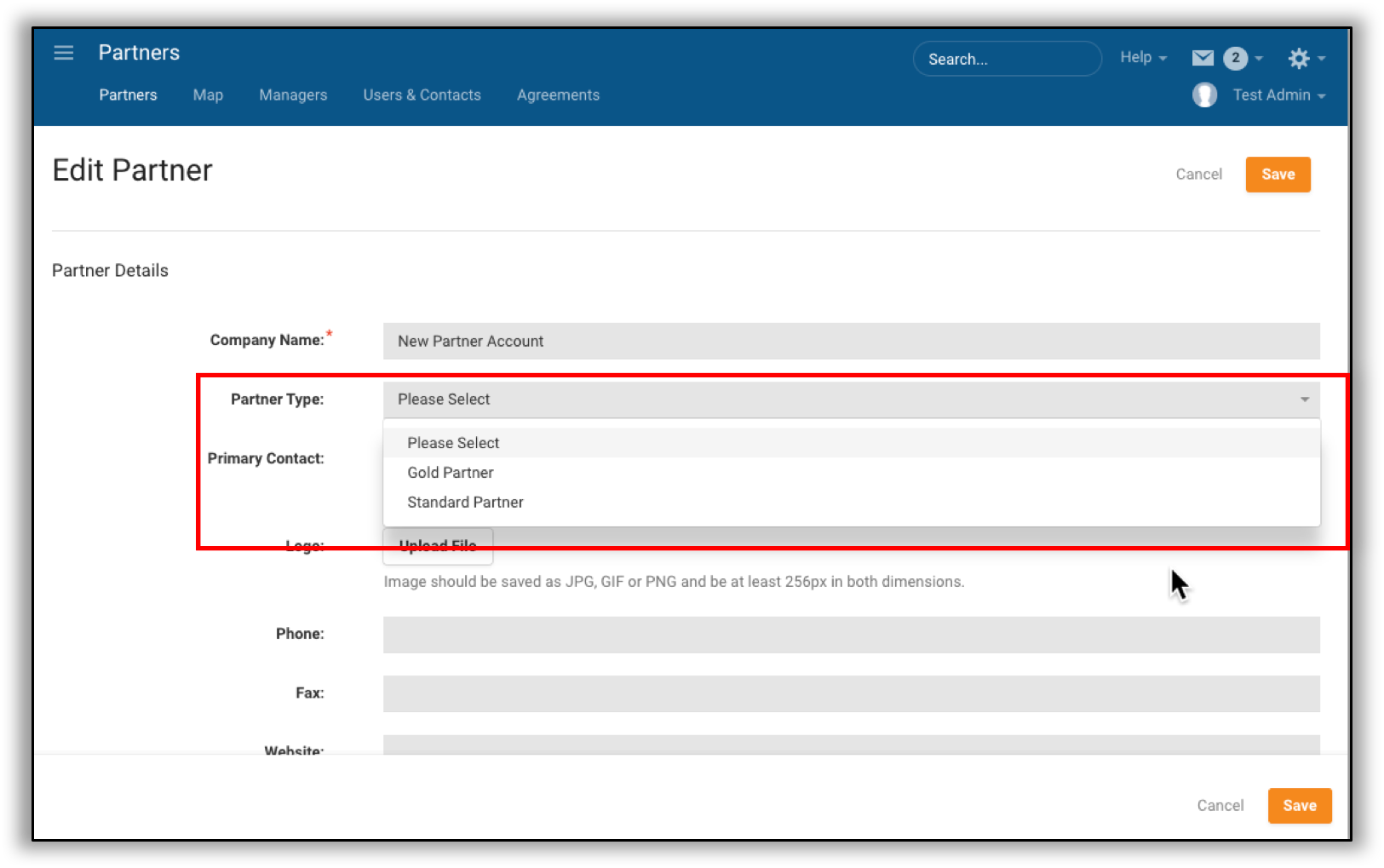Open the messages envelope icon
The height and width of the screenshot is (868, 1384).
coord(1202,58)
